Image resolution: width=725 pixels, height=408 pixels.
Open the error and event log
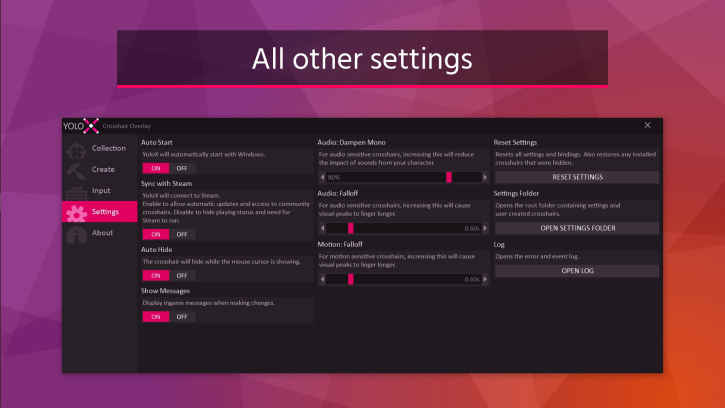577,270
